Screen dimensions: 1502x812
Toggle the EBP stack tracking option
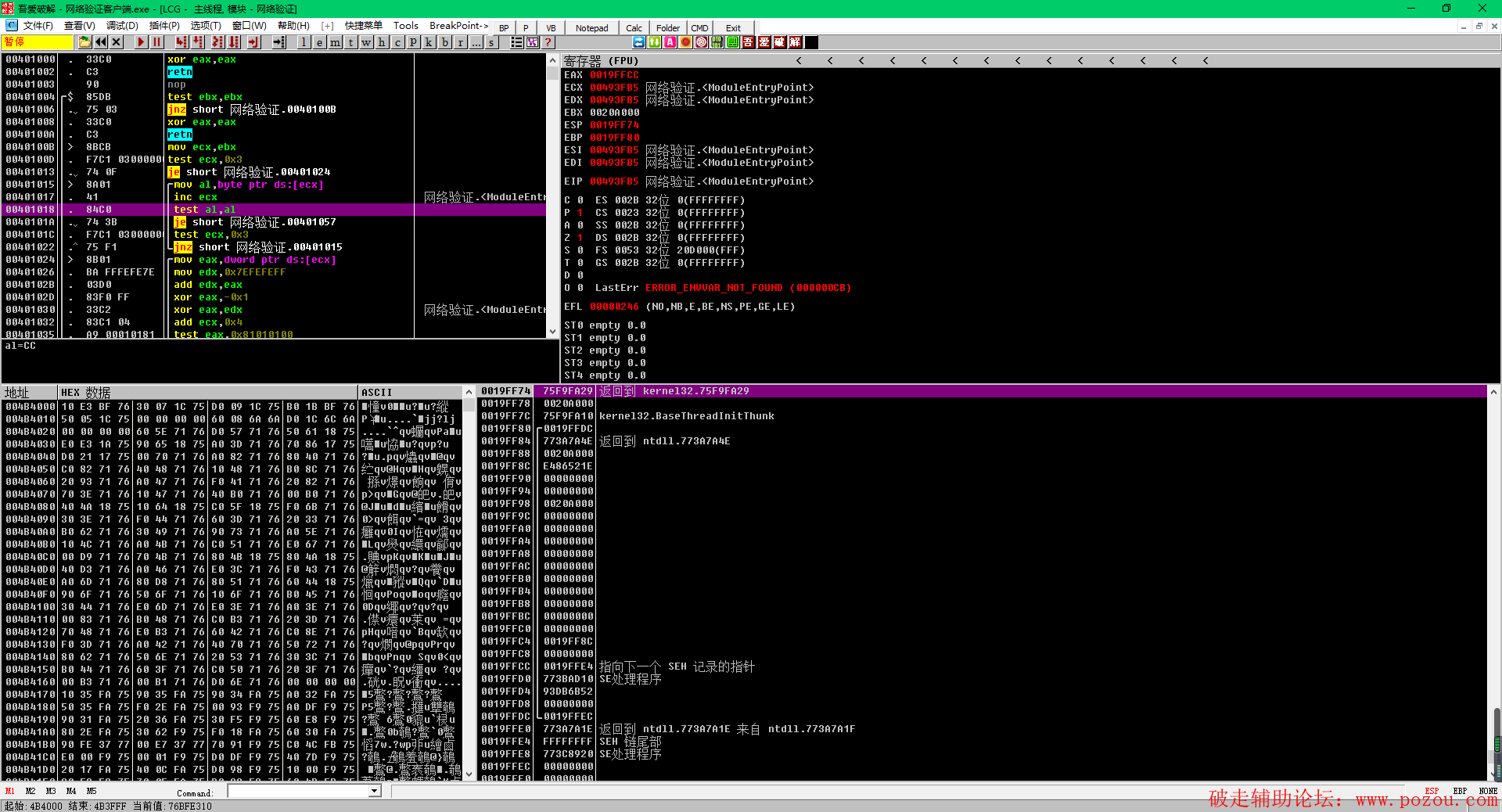click(1460, 791)
